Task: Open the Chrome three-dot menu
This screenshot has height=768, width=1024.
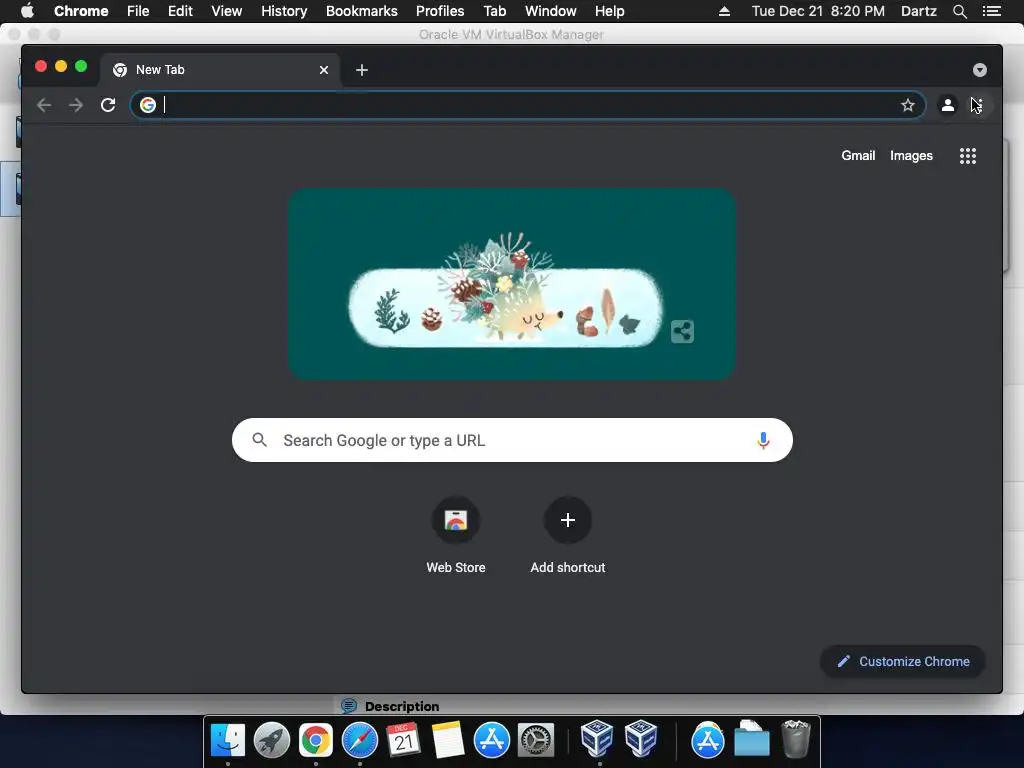Action: pos(978,105)
